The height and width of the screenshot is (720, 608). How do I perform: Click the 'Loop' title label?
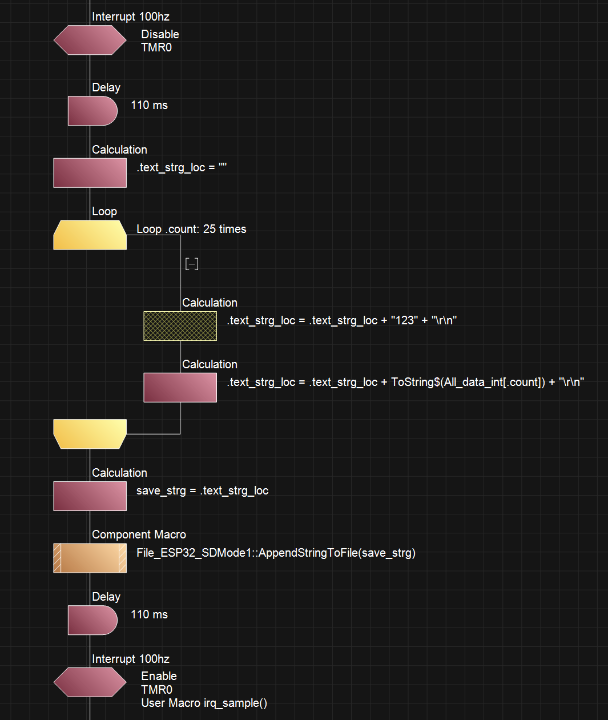pyautogui.click(x=104, y=211)
